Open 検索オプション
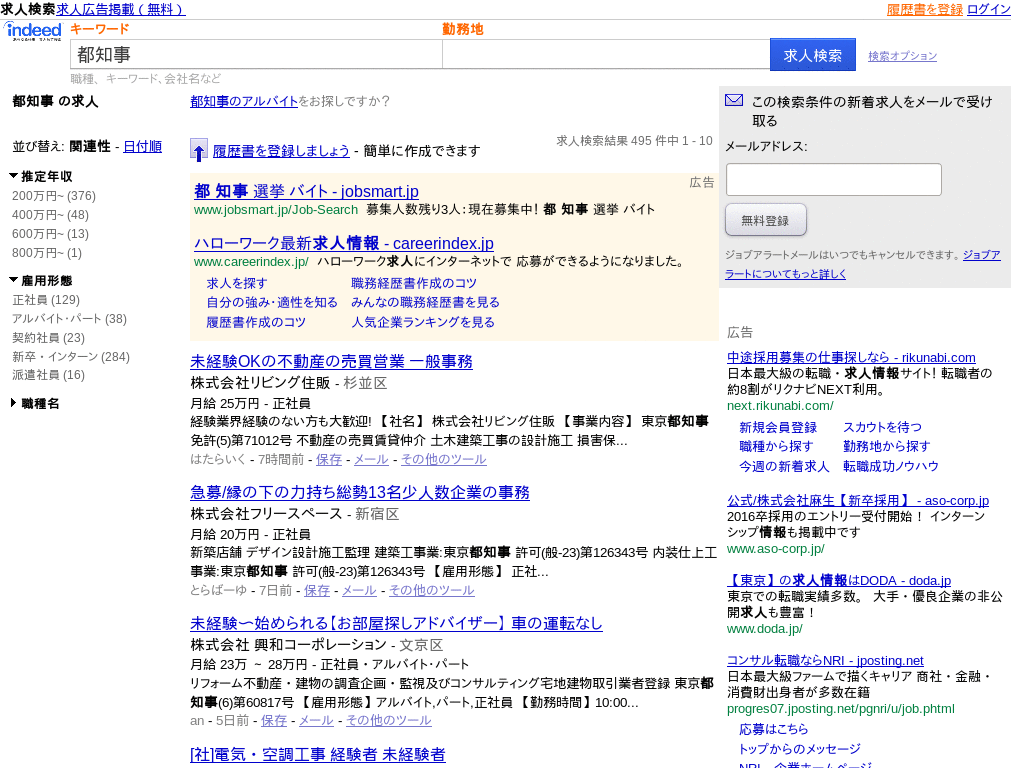 (x=903, y=55)
